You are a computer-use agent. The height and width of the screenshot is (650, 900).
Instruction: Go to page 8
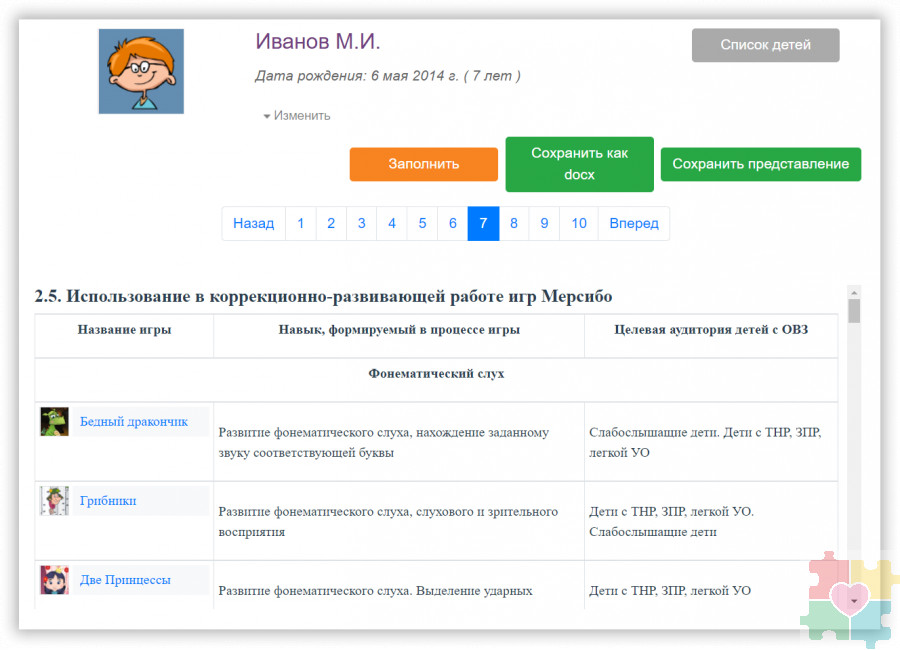click(x=514, y=223)
